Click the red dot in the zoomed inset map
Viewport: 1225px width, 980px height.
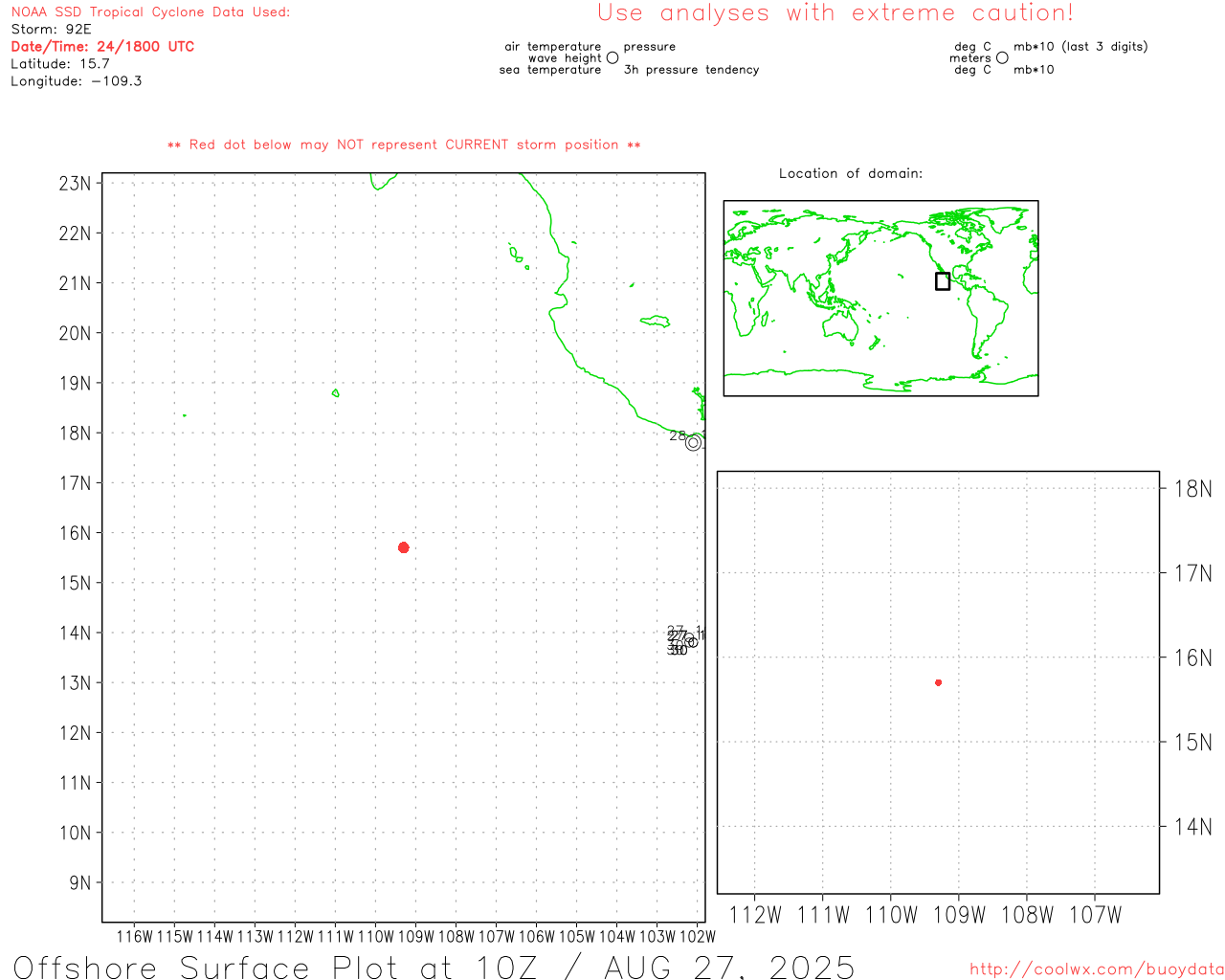(x=939, y=682)
